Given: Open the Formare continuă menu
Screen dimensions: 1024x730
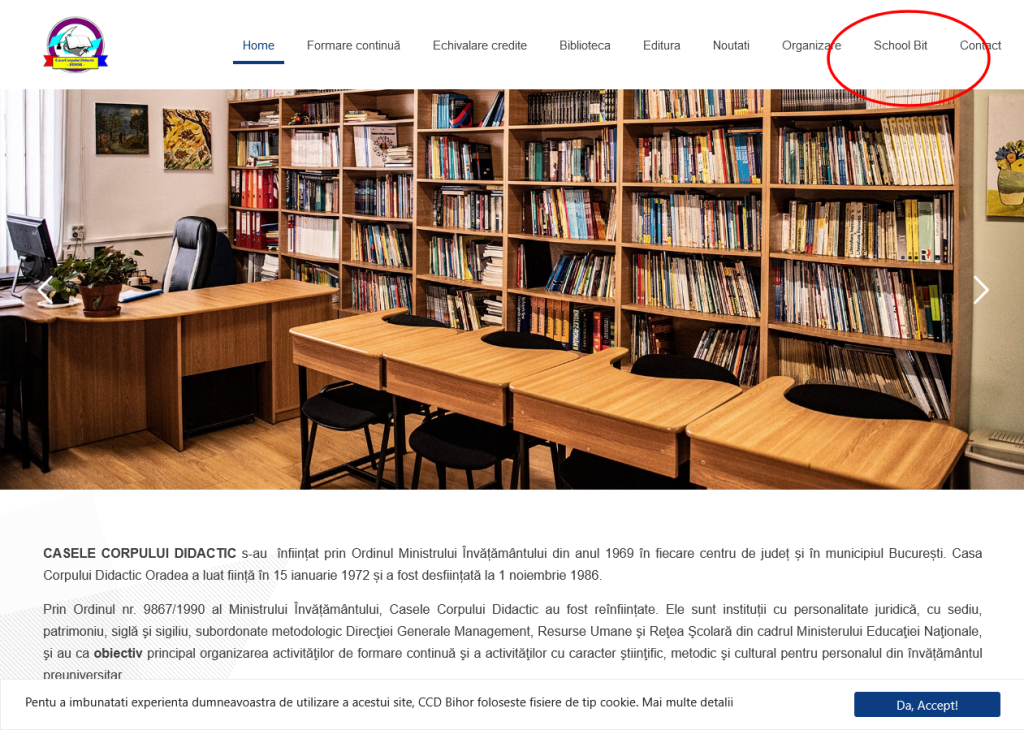Looking at the screenshot, I should 353,45.
